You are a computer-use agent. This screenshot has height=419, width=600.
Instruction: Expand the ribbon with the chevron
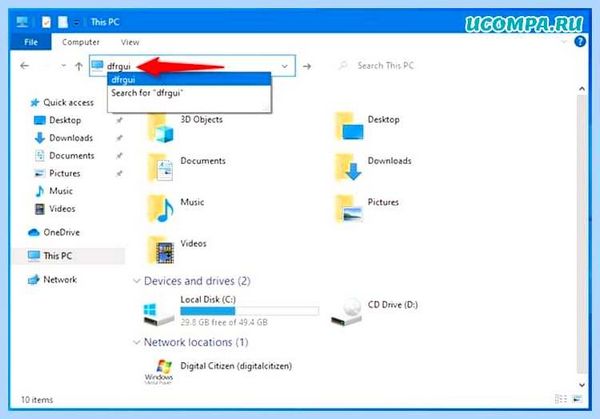(x=564, y=41)
